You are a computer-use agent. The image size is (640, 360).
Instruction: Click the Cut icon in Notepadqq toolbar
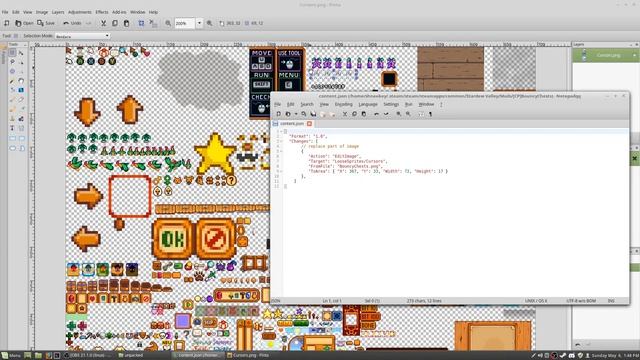(x=344, y=114)
